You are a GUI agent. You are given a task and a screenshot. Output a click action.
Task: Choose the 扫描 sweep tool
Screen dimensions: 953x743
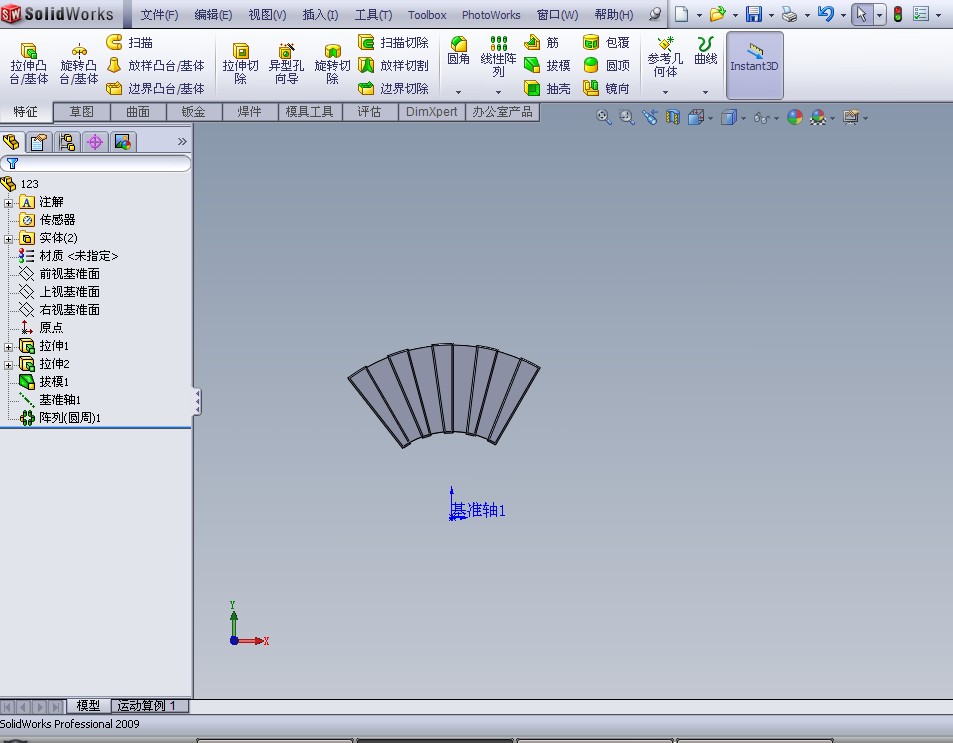(x=129, y=43)
